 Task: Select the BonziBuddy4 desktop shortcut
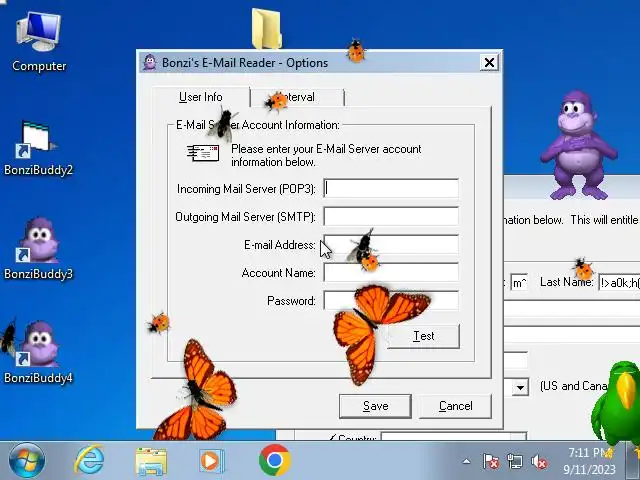pos(38,352)
